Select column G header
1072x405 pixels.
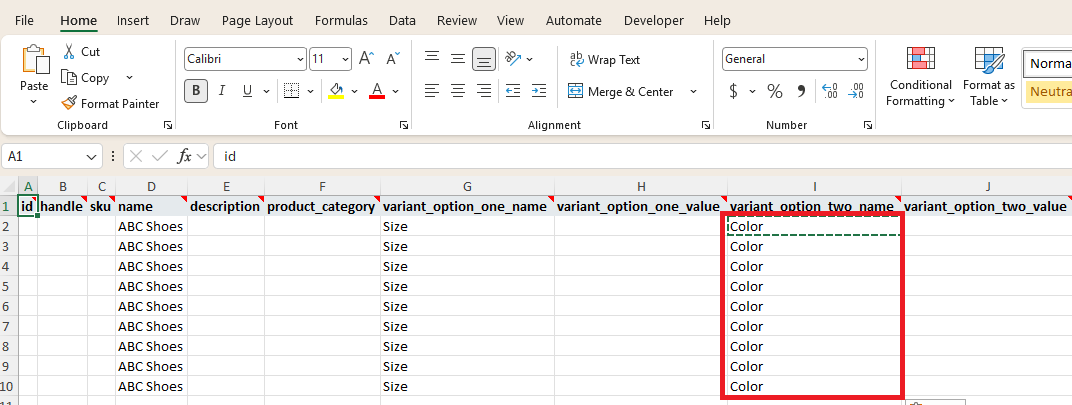[467, 186]
